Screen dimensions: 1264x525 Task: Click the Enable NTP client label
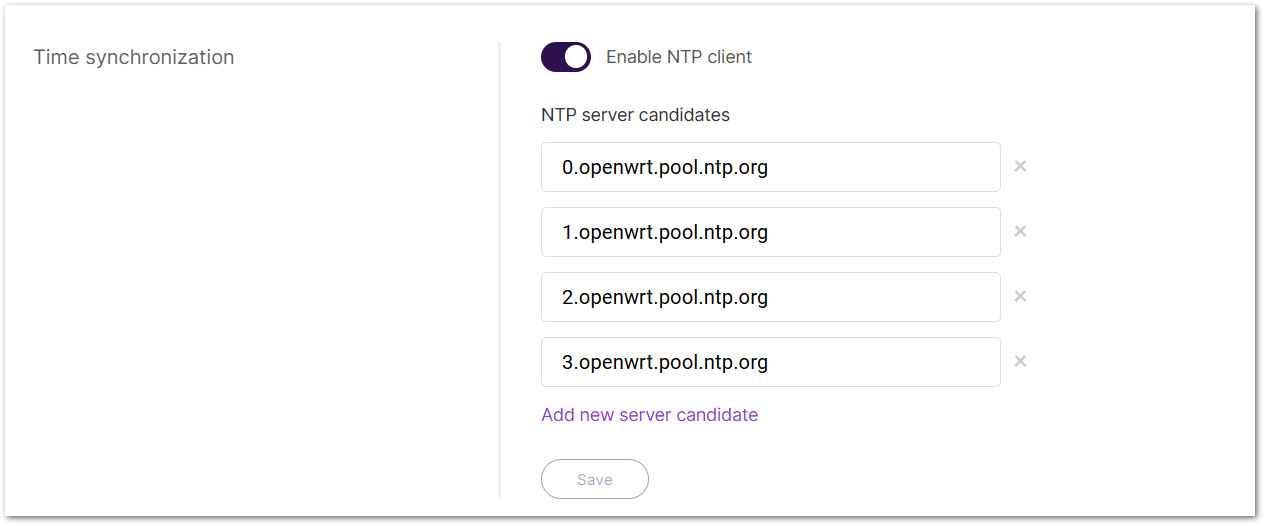[x=679, y=57]
